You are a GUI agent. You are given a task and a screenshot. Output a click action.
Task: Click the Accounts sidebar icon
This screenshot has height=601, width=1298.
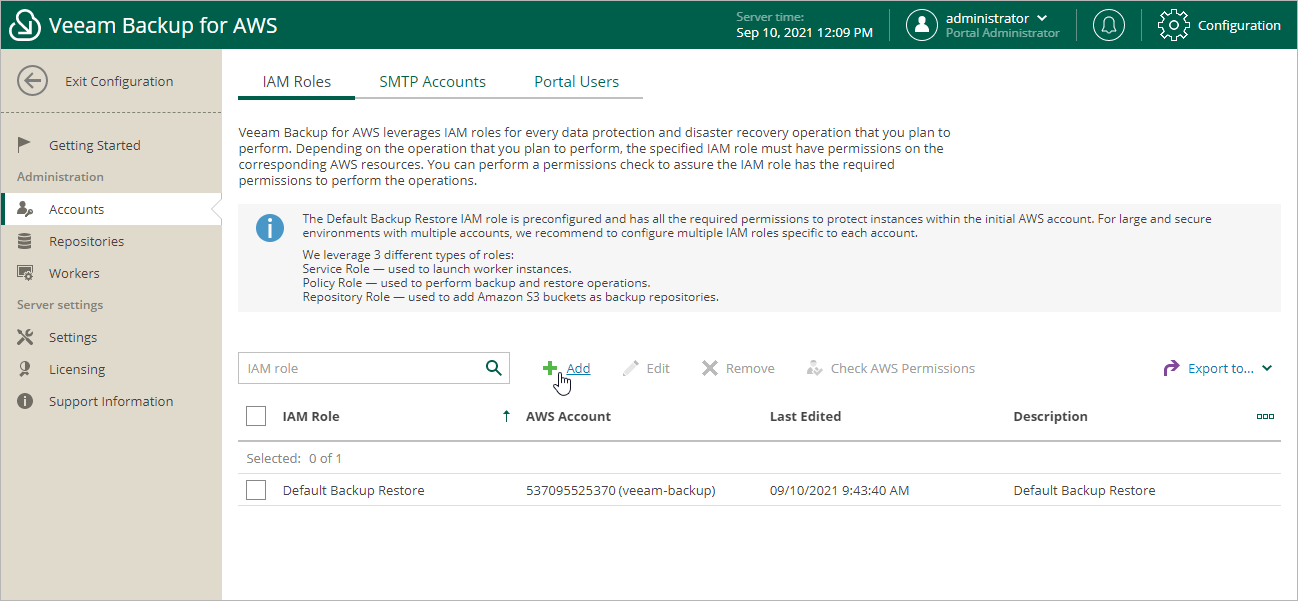[x=25, y=209]
